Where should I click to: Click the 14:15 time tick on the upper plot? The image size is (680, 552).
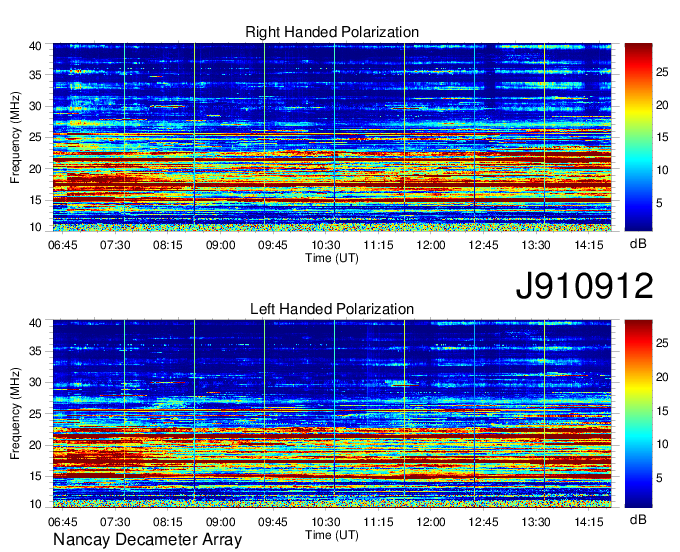click(588, 245)
